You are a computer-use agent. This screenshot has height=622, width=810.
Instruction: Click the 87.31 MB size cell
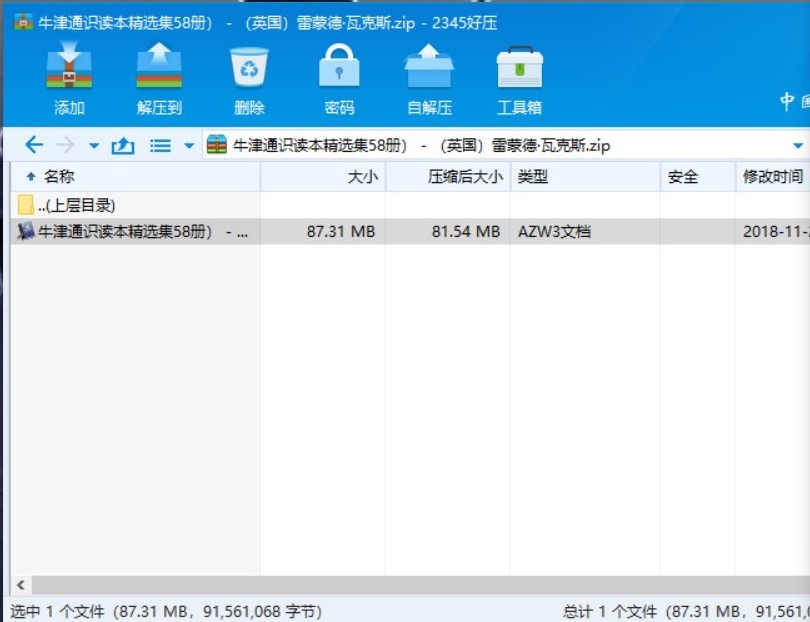341,231
